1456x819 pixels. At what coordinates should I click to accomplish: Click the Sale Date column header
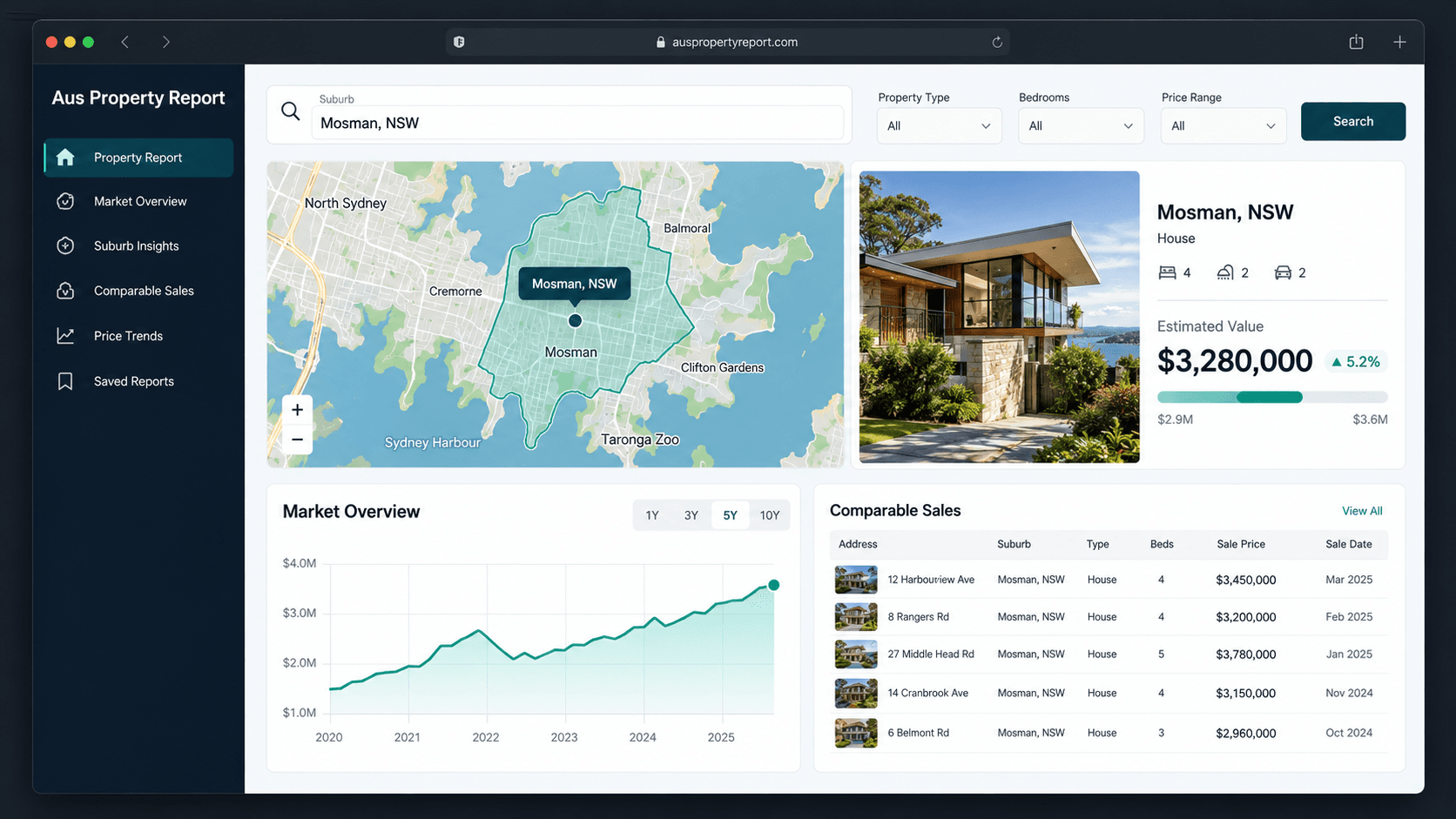click(1348, 544)
